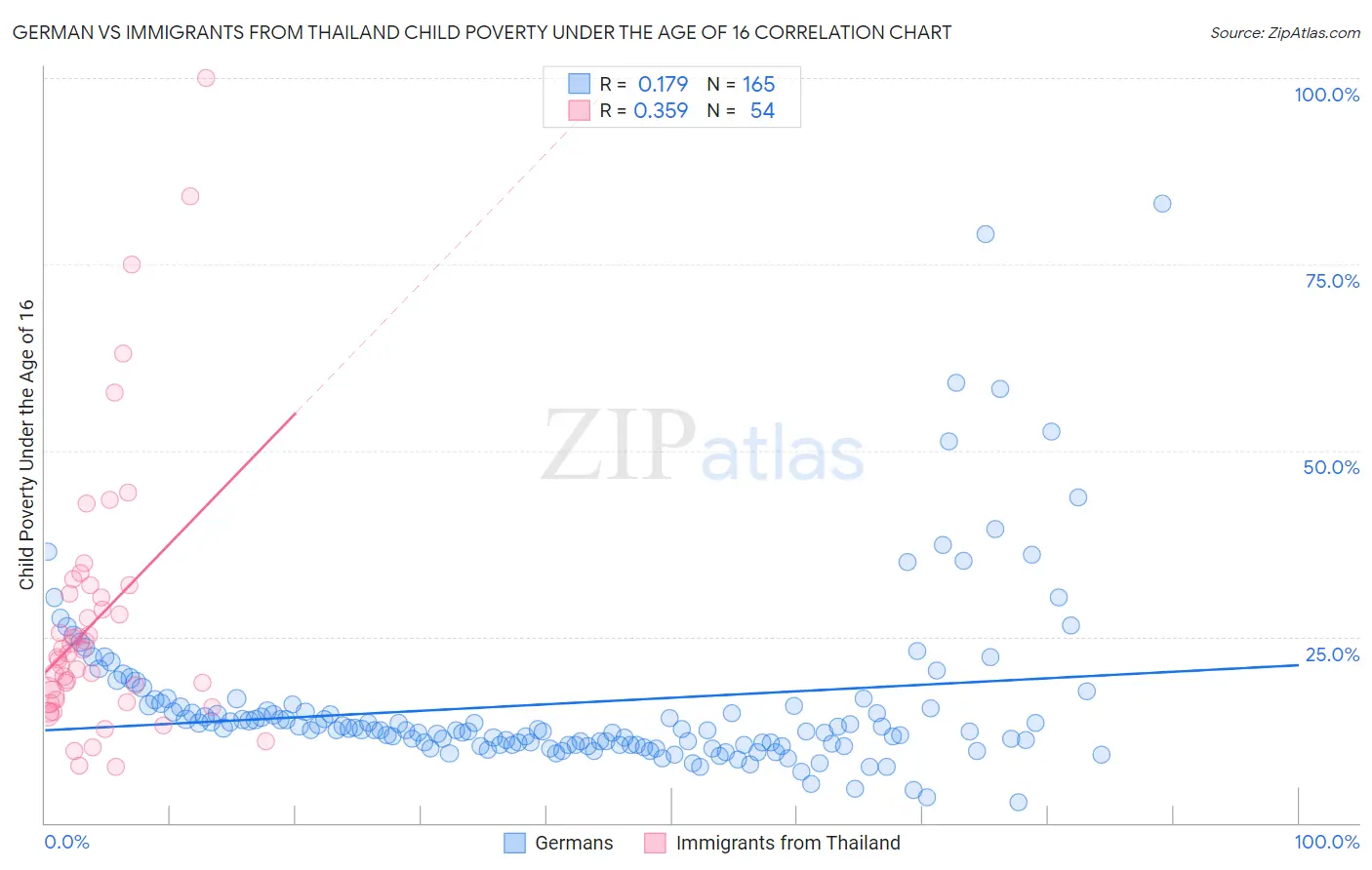The height and width of the screenshot is (870, 1372).
Task: Click the pink R = 0.359 stats swatch
Action: click(x=579, y=110)
